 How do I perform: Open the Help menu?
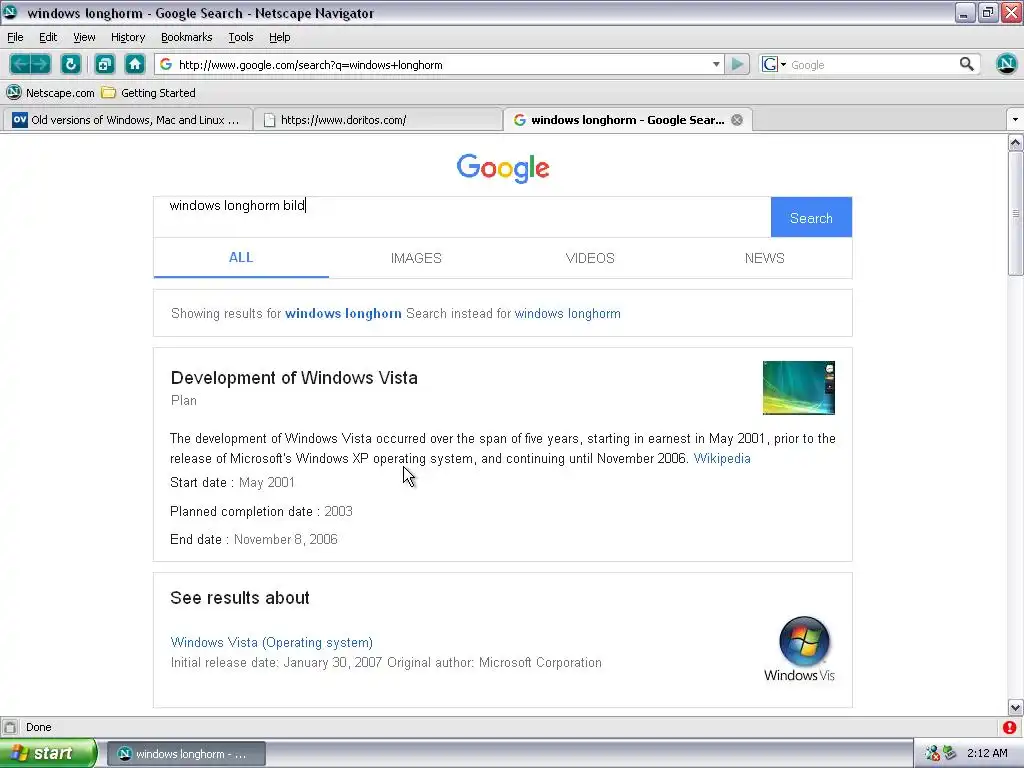(280, 37)
